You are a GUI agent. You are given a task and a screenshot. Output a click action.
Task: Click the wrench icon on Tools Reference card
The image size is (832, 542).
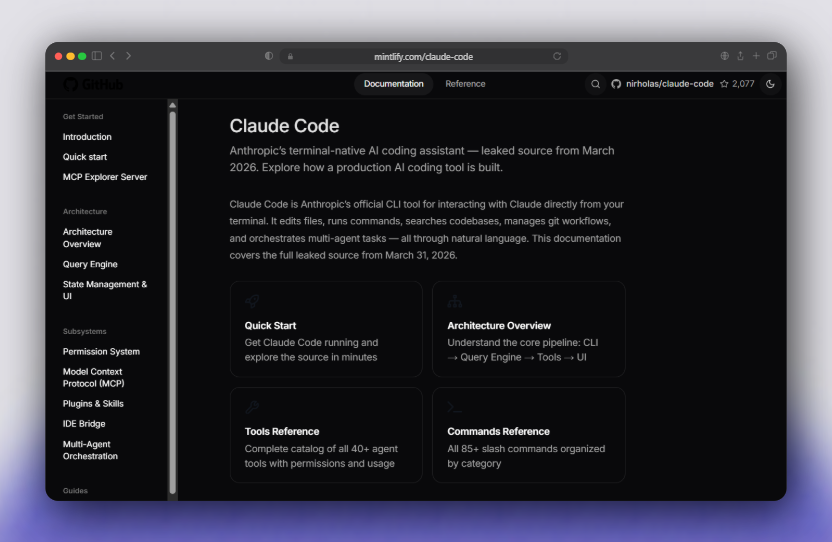(252, 407)
